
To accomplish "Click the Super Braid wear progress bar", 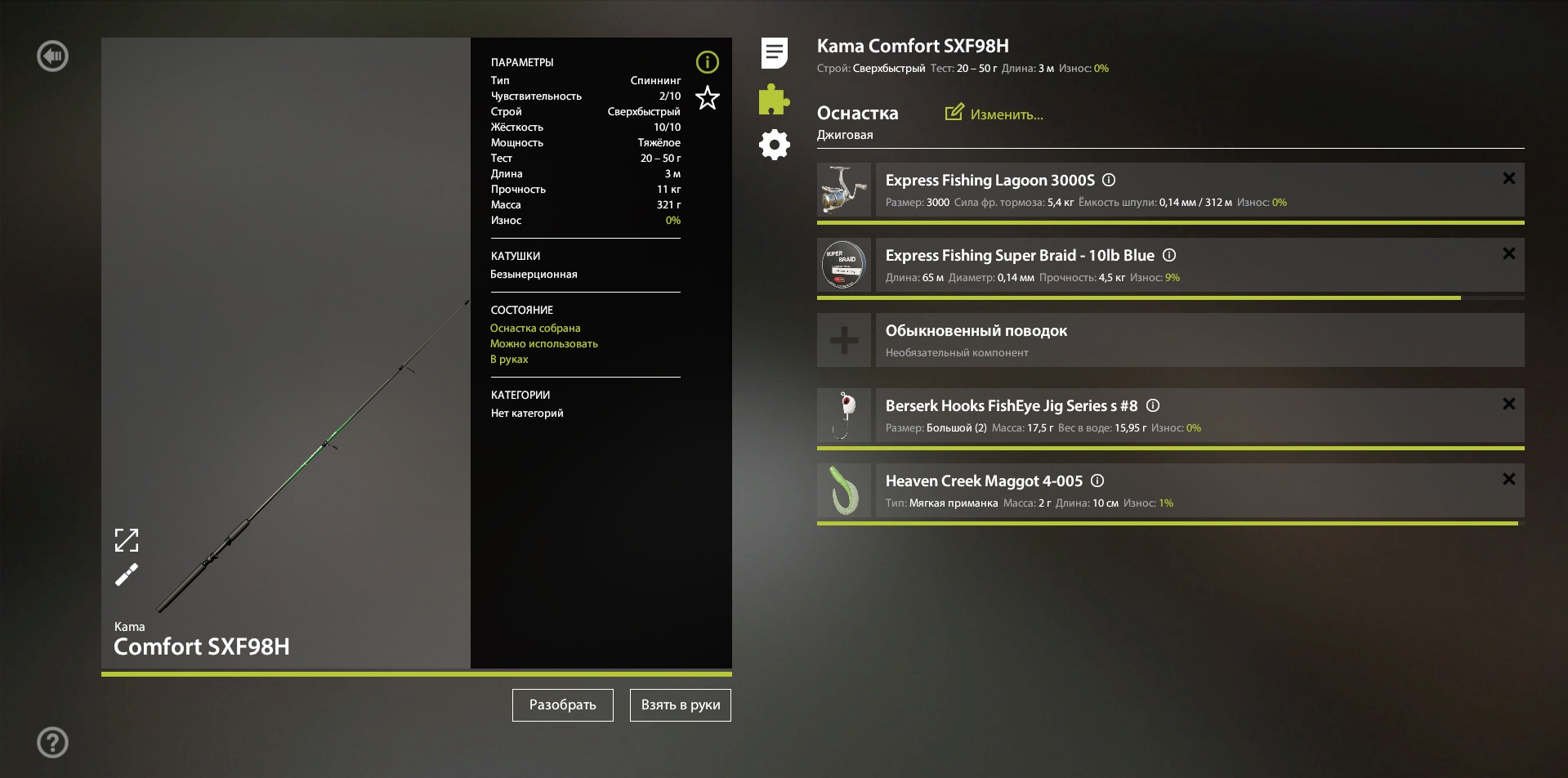I will (1171, 297).
